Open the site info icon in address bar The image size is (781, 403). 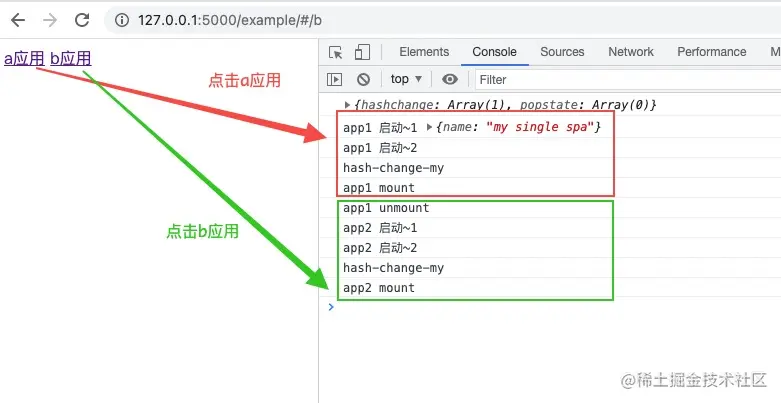pyautogui.click(x=122, y=20)
